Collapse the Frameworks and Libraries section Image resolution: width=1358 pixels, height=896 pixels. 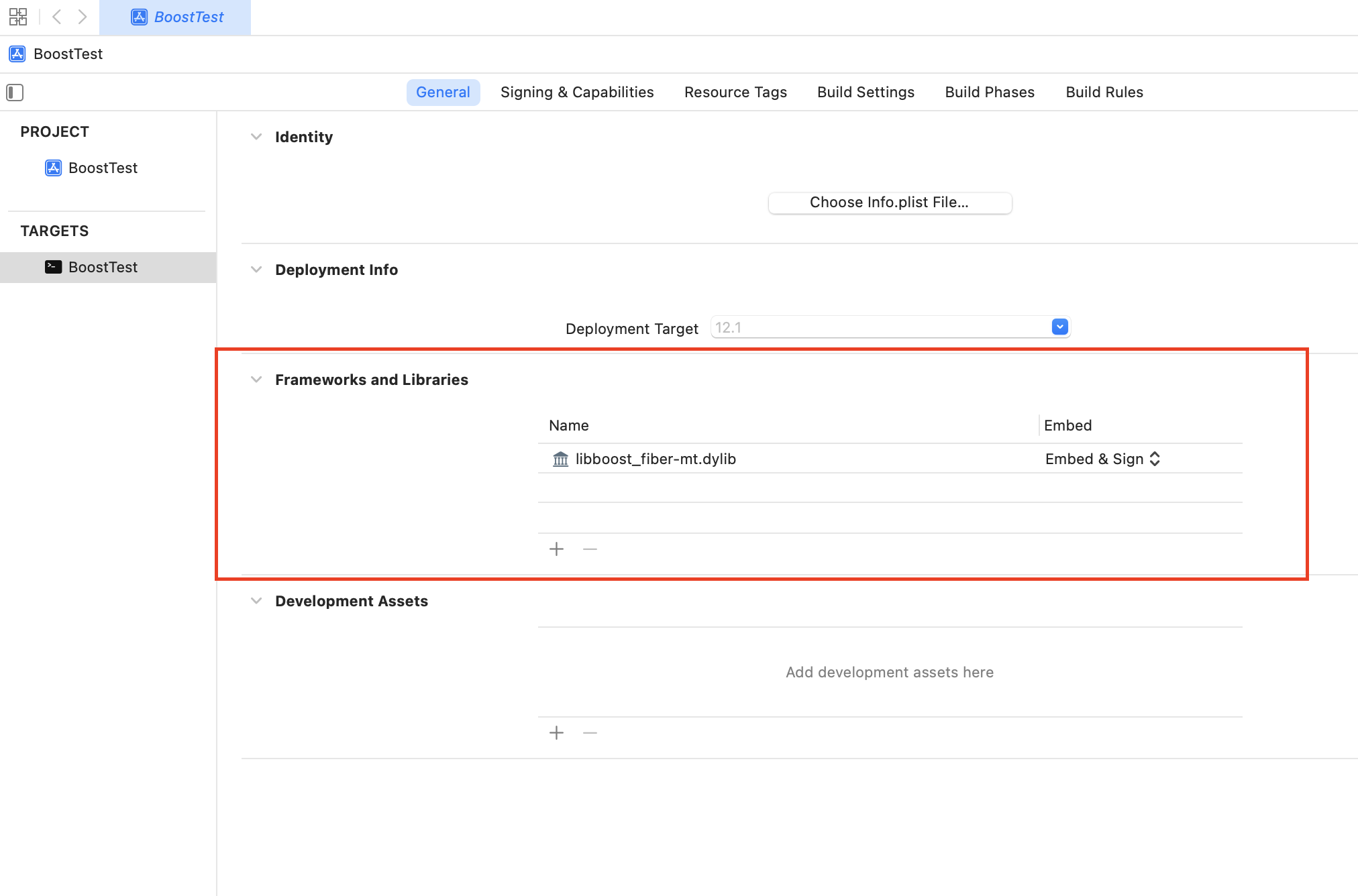coord(256,380)
